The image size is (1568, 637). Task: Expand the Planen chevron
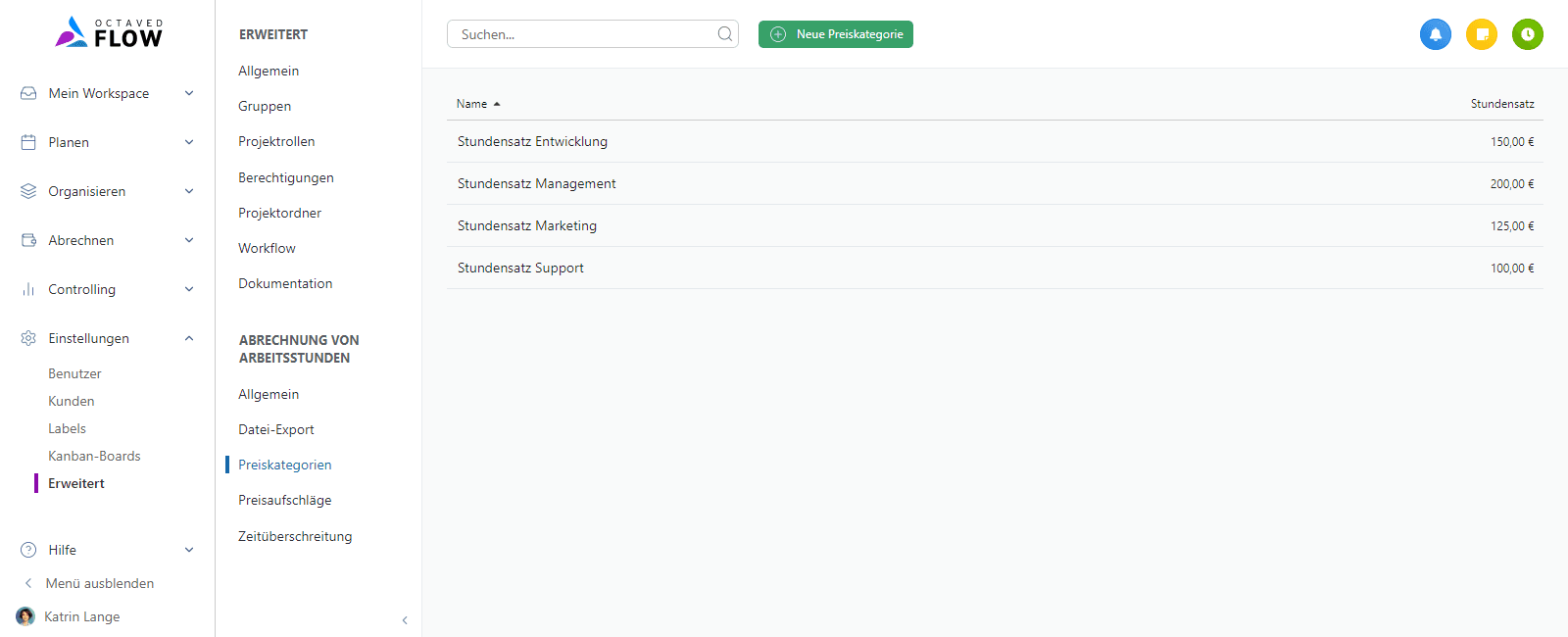click(x=189, y=142)
